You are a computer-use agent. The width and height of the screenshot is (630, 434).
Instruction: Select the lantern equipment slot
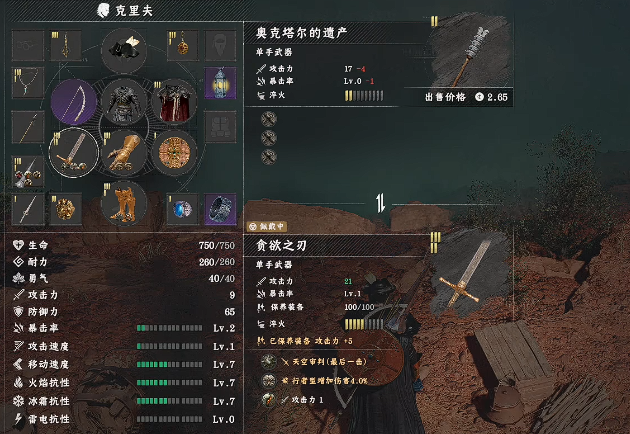pos(221,83)
